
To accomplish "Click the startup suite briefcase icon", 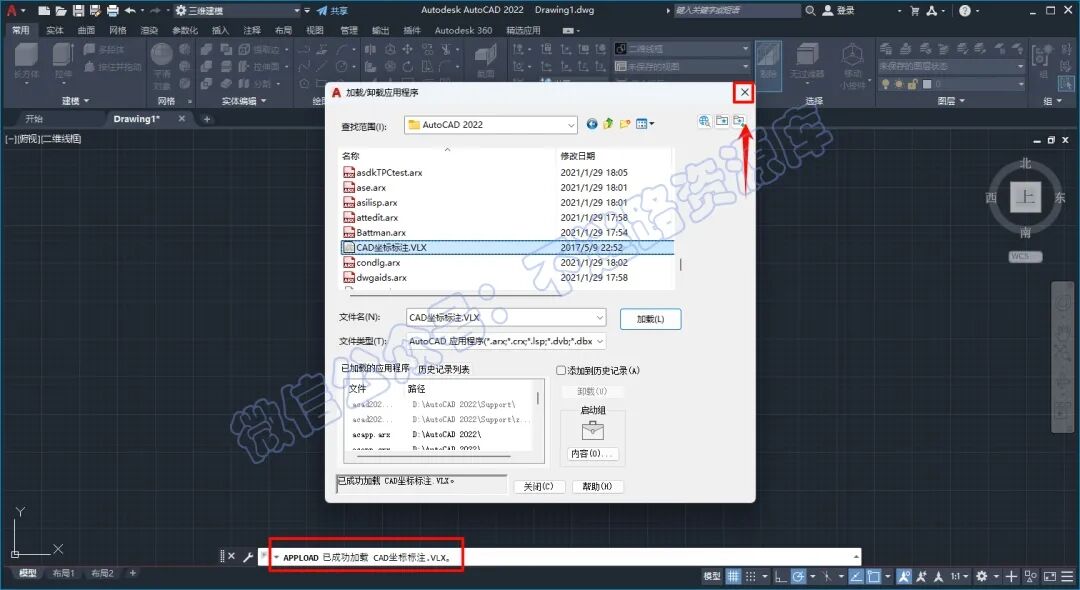I will 592,431.
